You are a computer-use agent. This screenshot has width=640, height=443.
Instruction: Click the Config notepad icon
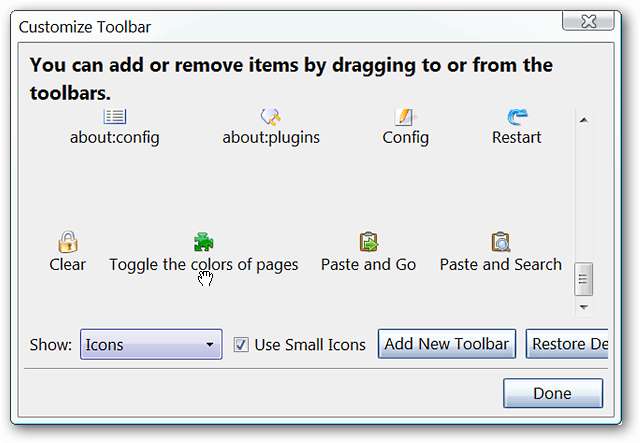pyautogui.click(x=405, y=117)
